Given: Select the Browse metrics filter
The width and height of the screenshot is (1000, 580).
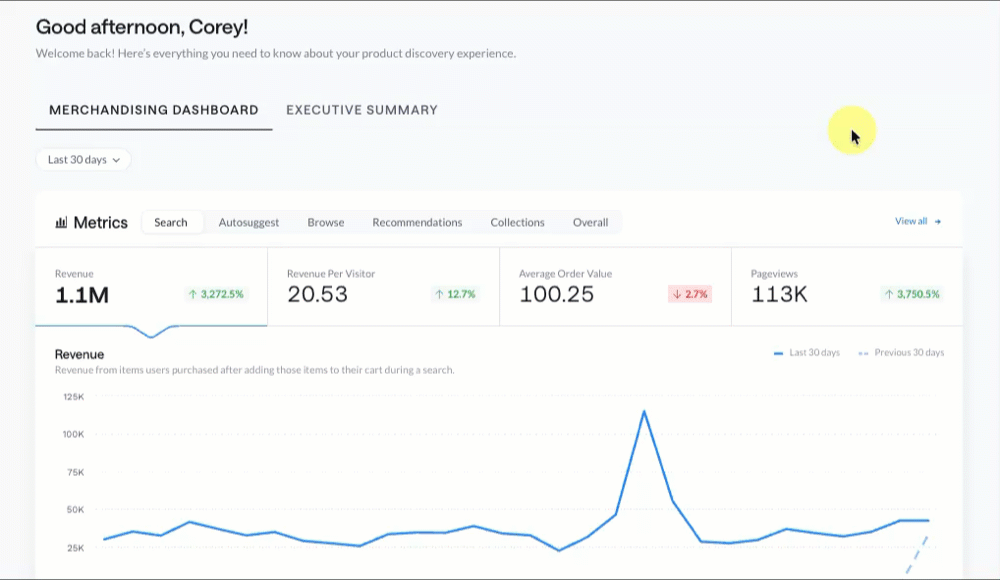Looking at the screenshot, I should point(326,222).
